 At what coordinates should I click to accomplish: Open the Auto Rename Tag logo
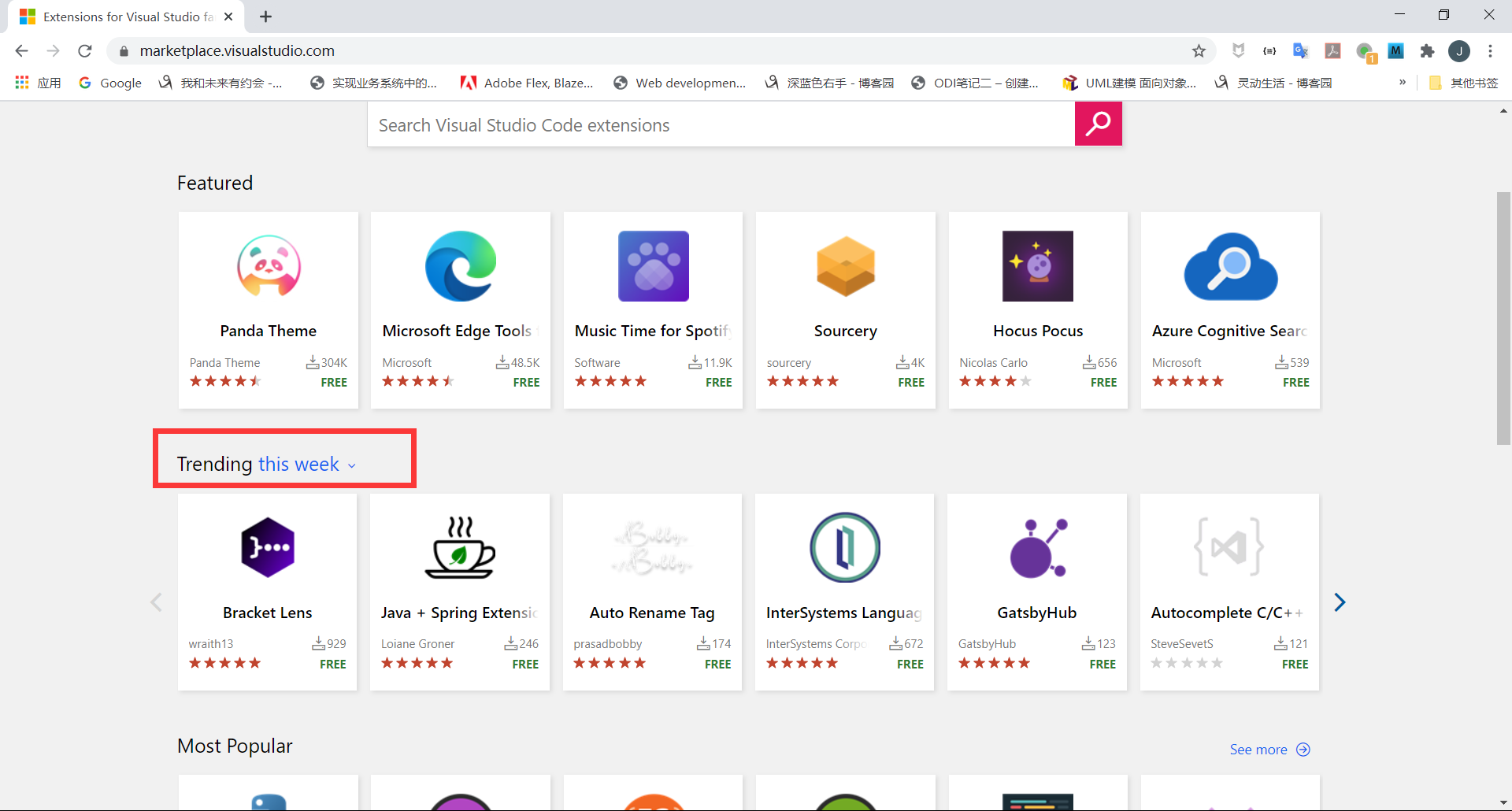click(653, 547)
